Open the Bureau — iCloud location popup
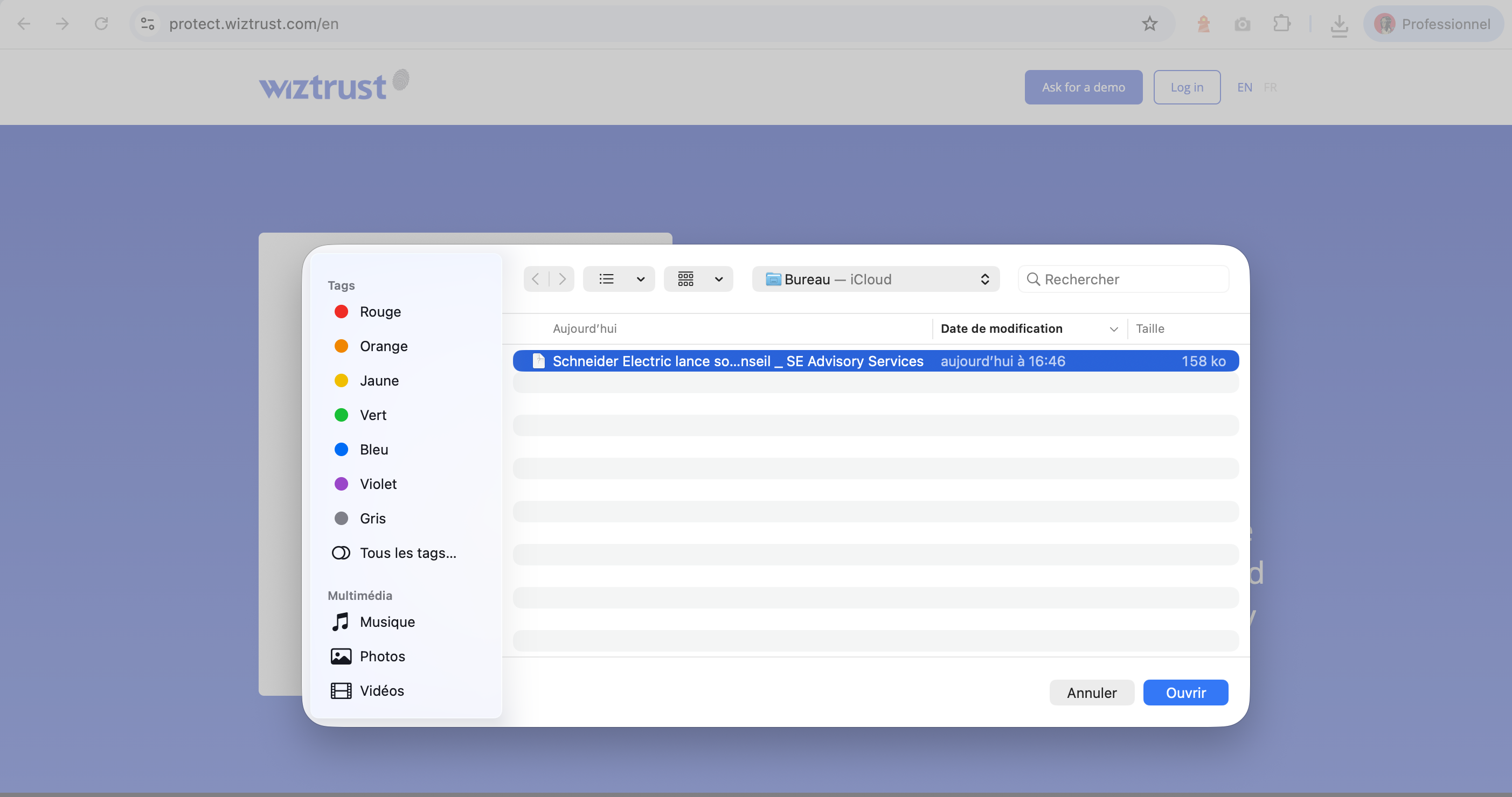The height and width of the screenshot is (797, 1512). click(x=875, y=279)
